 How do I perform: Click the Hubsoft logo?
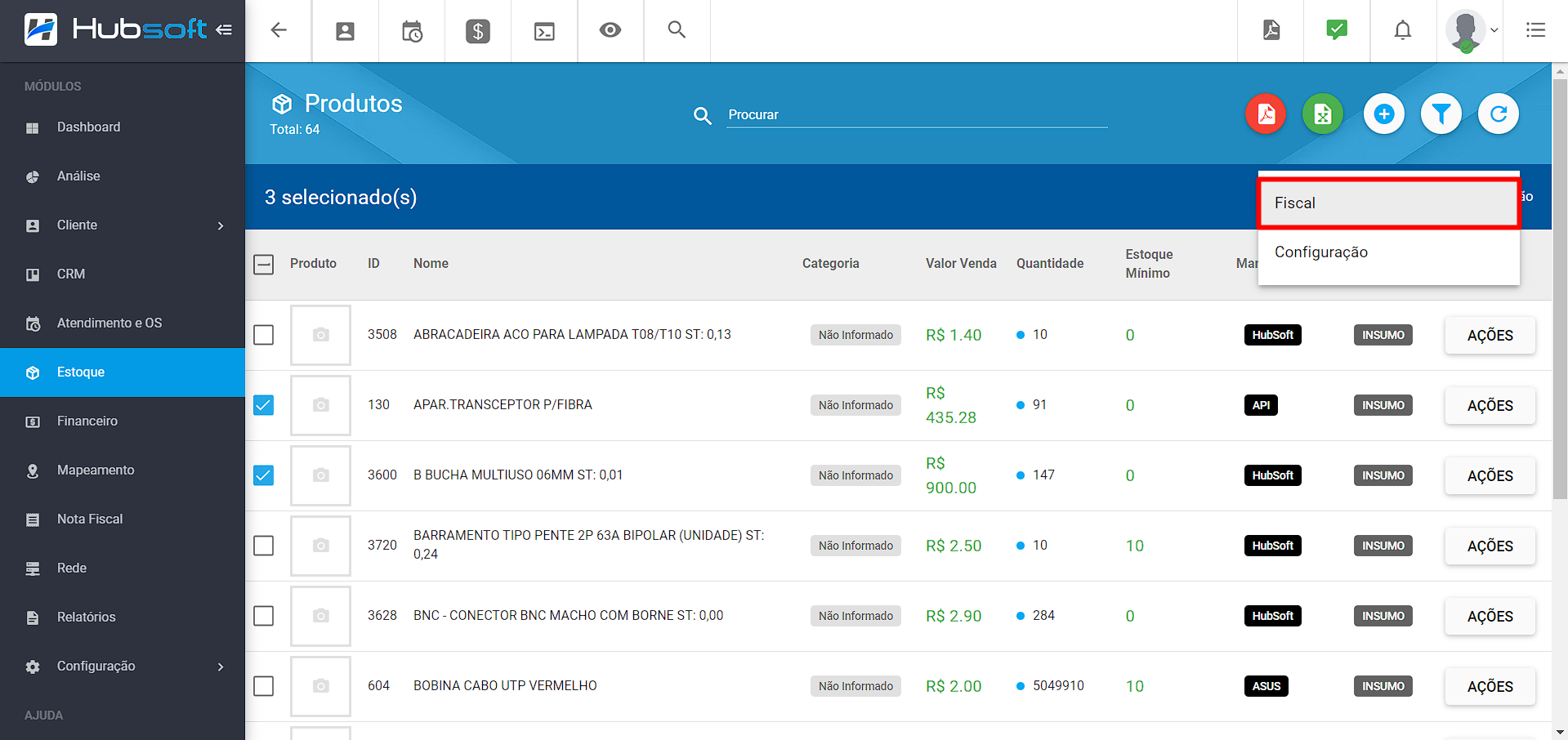point(115,29)
